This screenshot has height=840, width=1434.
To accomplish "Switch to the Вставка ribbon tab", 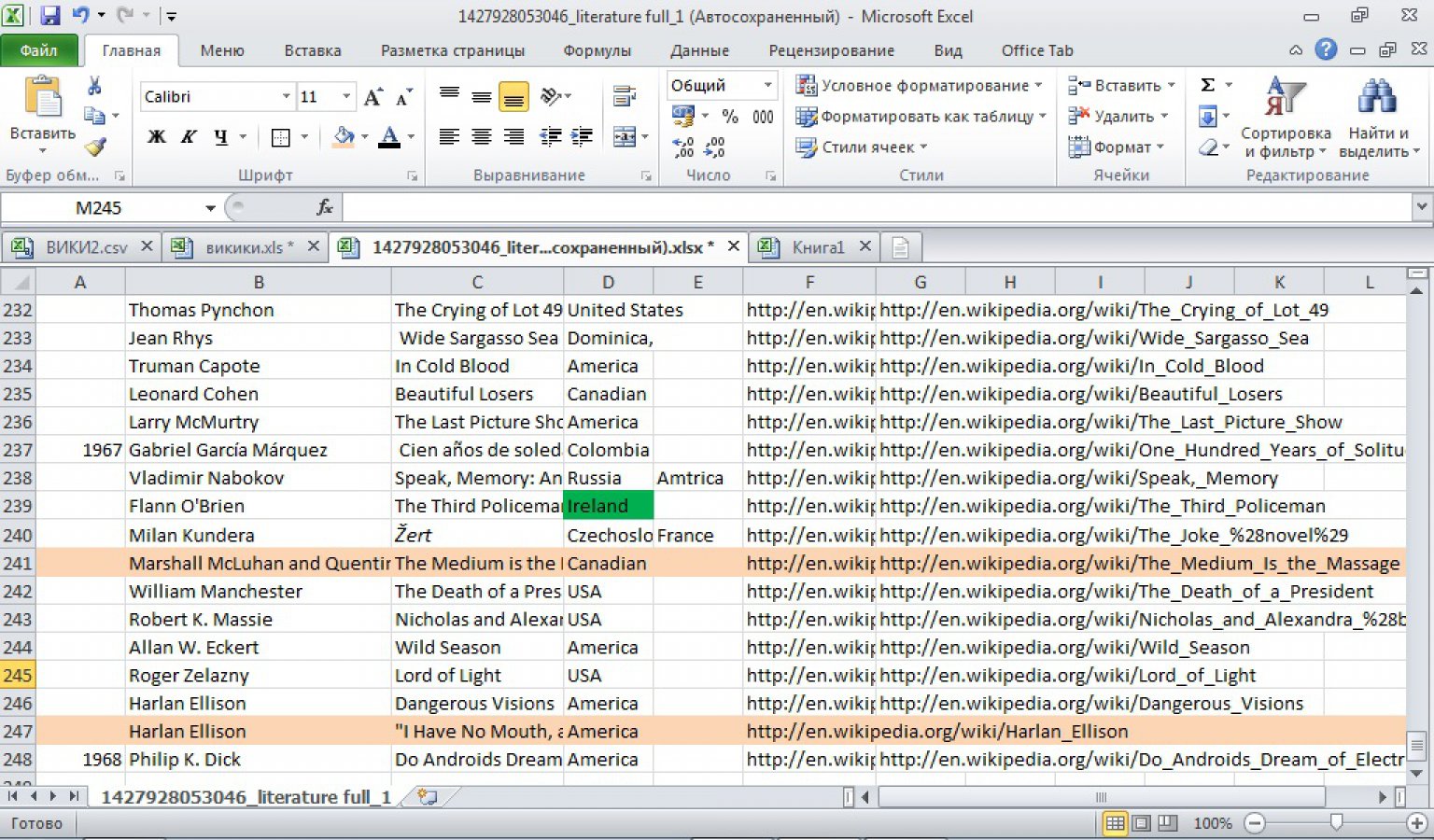I will [313, 50].
